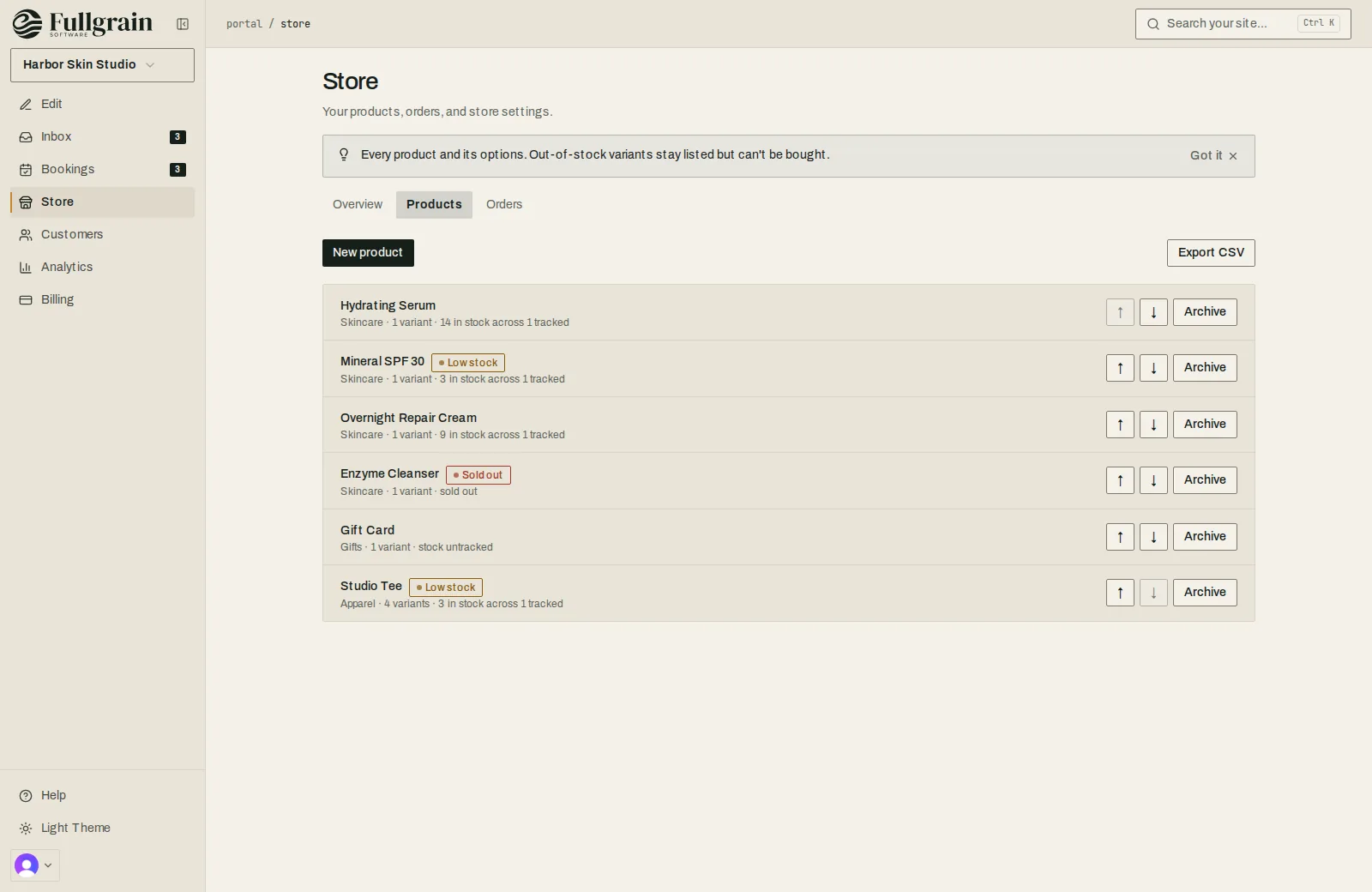The image size is (1372, 892).
Task: Switch to the Overview tab
Action: point(358,204)
